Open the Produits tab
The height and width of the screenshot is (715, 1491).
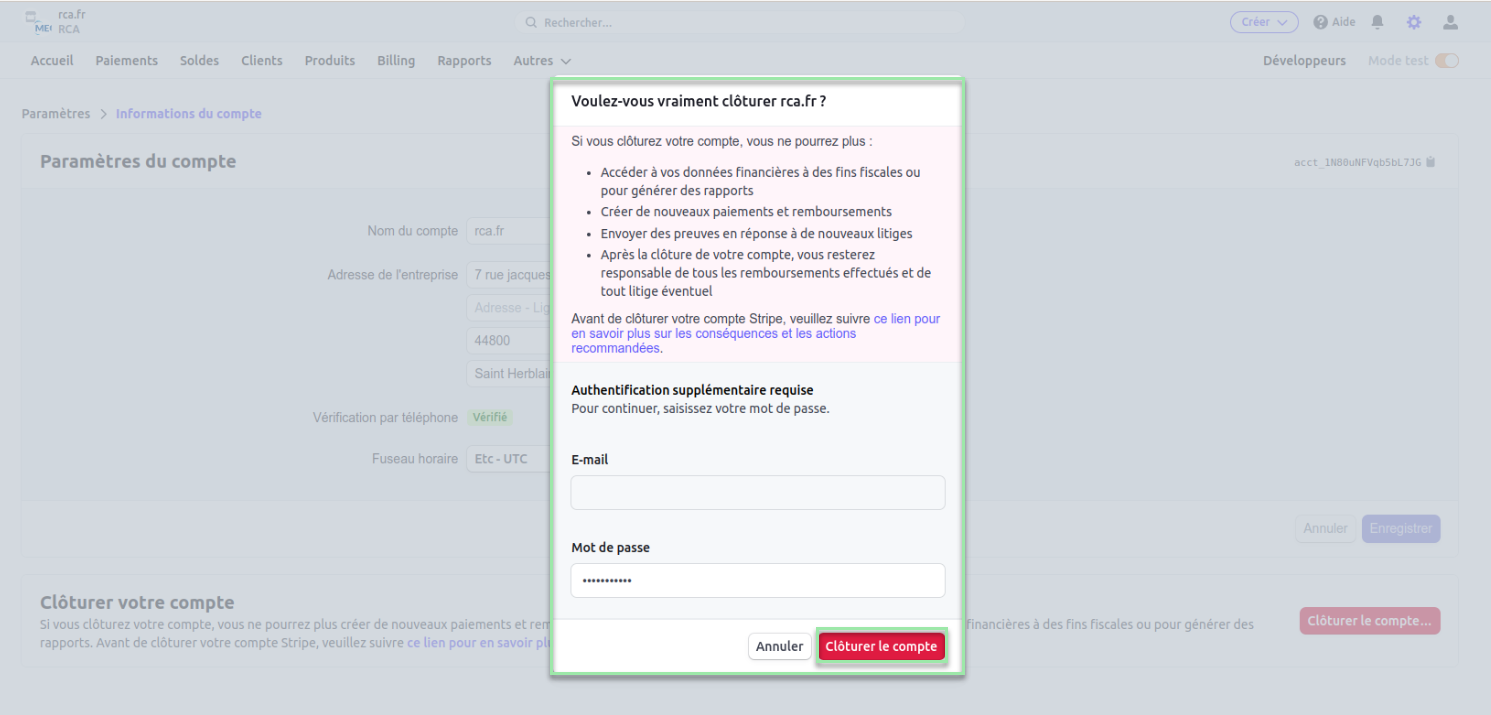(x=330, y=61)
